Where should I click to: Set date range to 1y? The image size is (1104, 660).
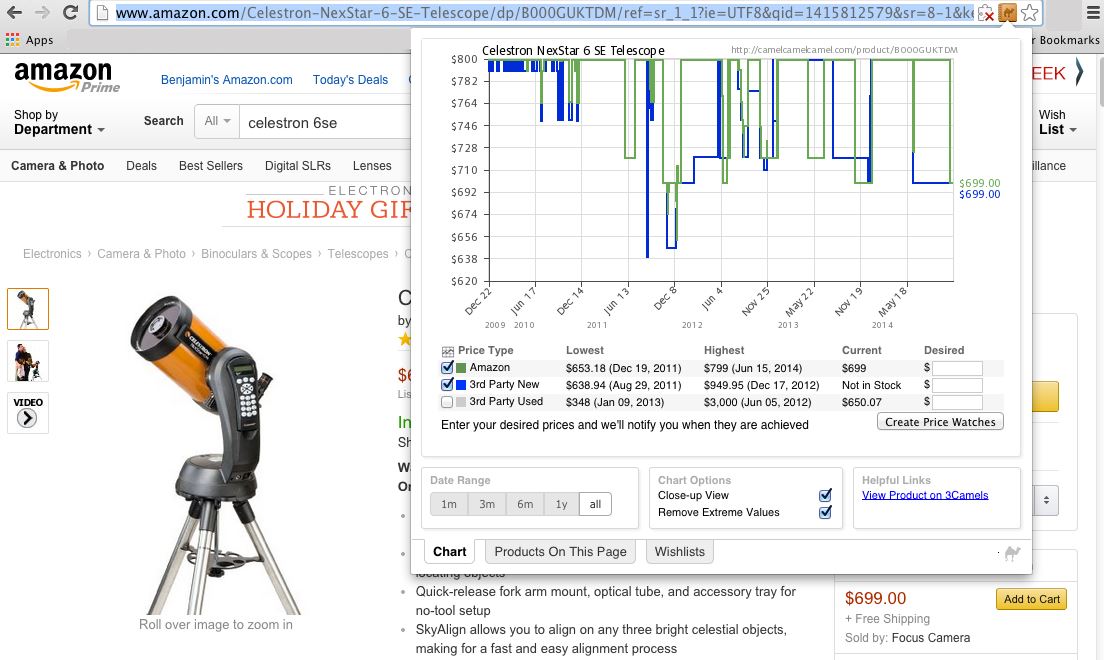pos(561,504)
